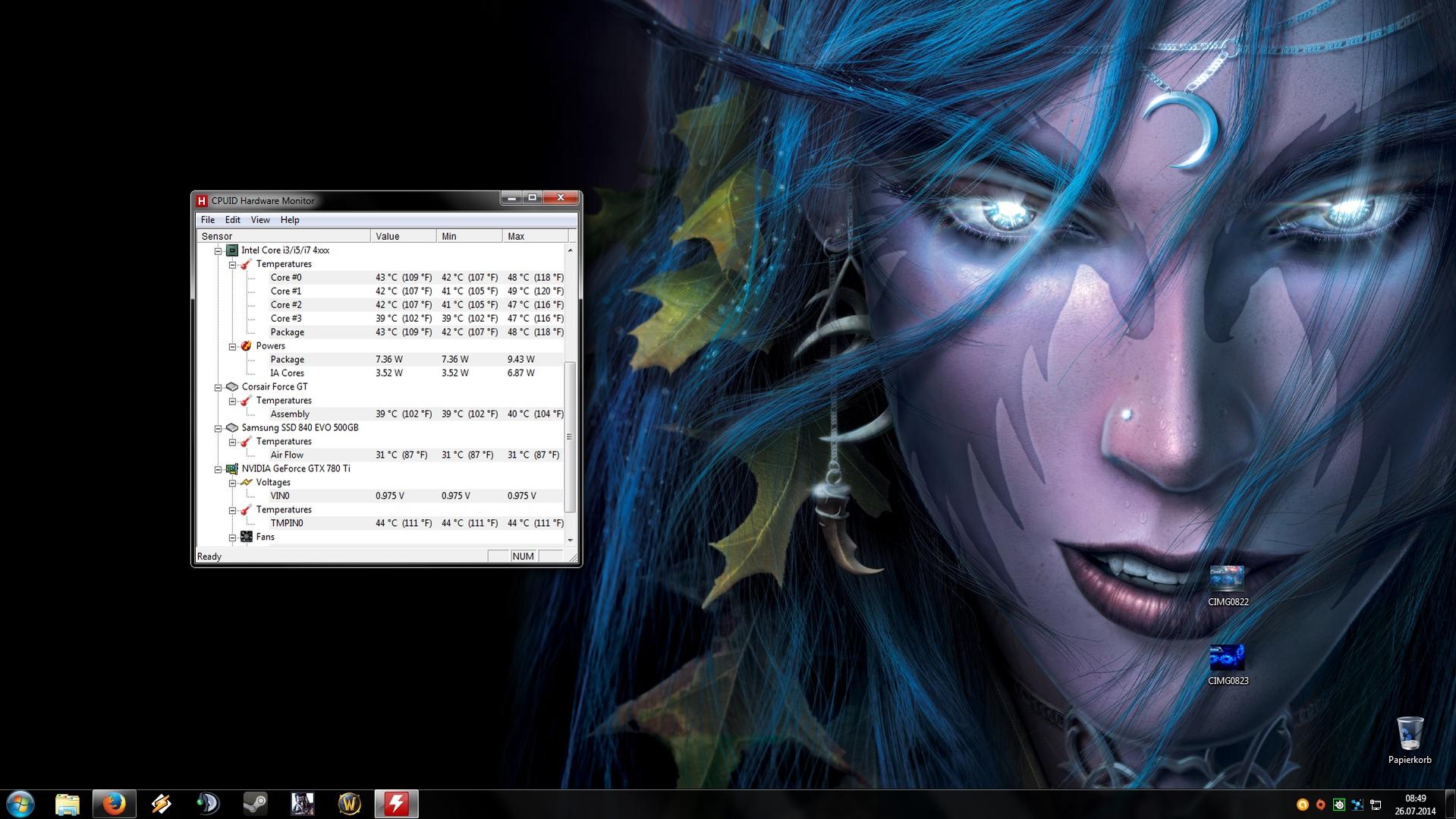1456x819 pixels.
Task: Click the Package power value 7.36 W
Action: pos(389,360)
